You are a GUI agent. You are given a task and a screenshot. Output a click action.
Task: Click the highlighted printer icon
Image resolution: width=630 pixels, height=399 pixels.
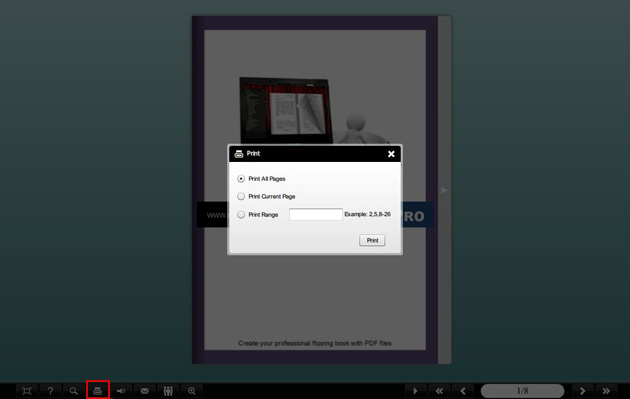tap(98, 391)
